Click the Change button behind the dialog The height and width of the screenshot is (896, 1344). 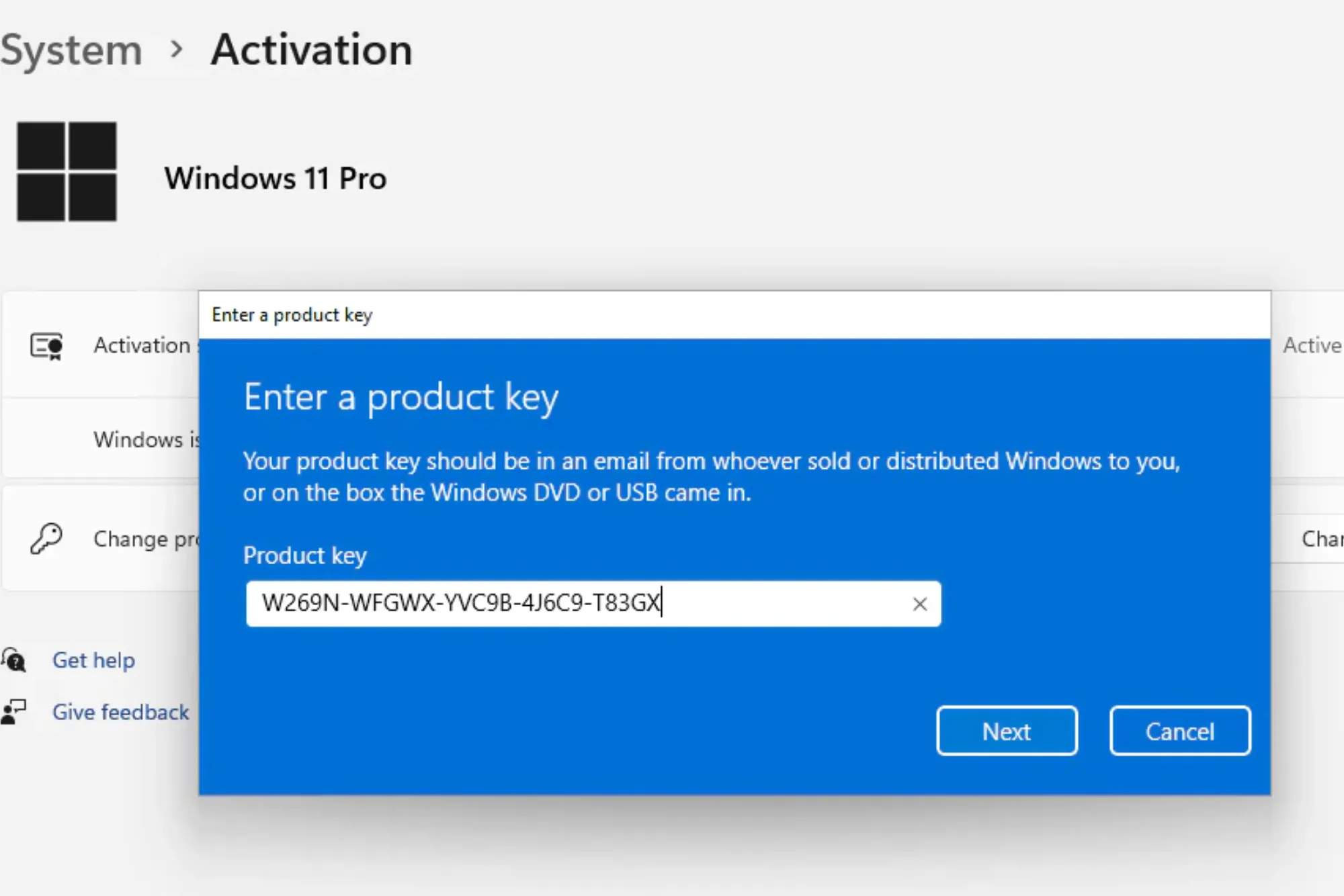coord(1308,539)
